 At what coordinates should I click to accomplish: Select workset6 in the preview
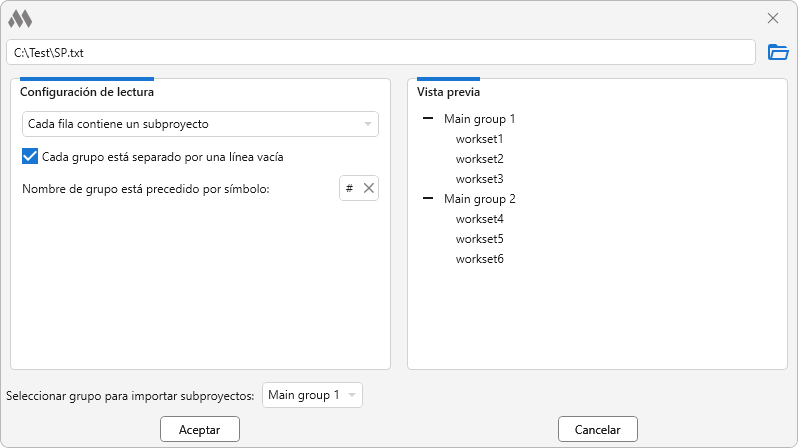tap(479, 259)
